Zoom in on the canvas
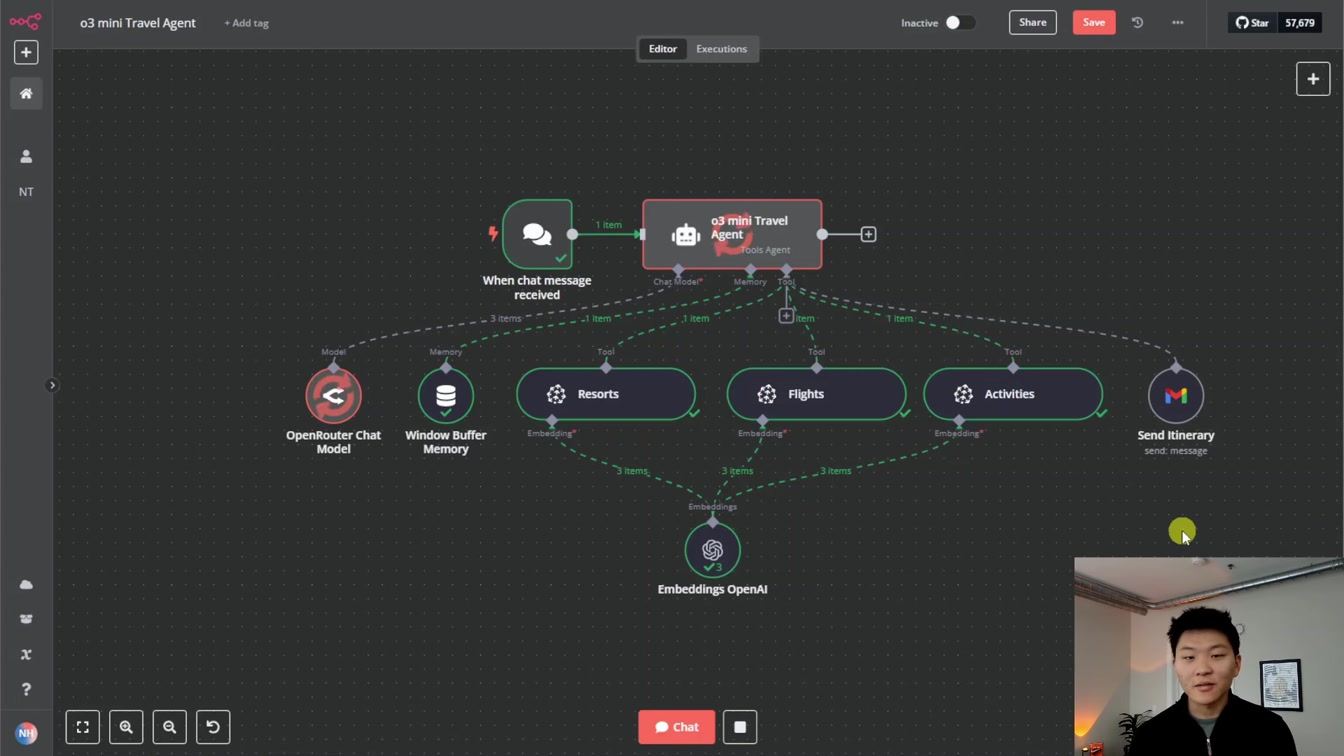Image resolution: width=1344 pixels, height=756 pixels. [126, 727]
